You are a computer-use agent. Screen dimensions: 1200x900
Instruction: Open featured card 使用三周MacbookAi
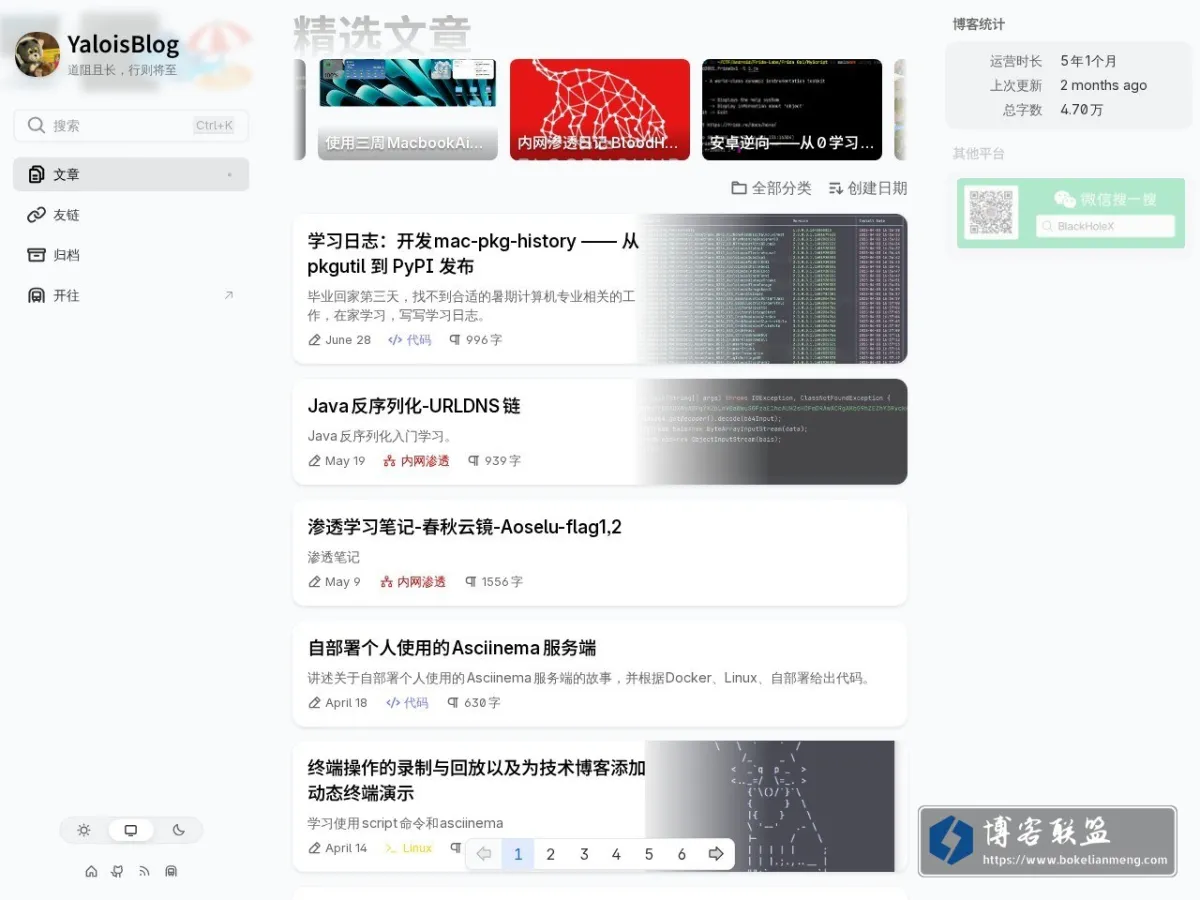(x=408, y=109)
